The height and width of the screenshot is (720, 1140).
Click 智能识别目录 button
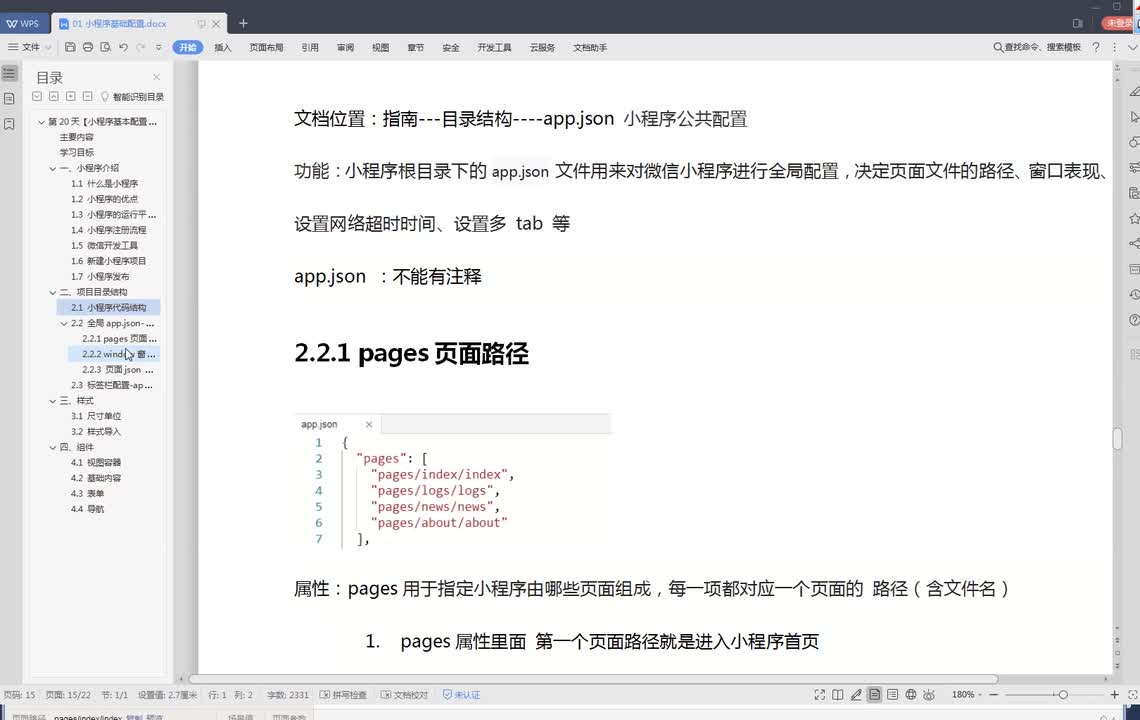click(x=132, y=97)
